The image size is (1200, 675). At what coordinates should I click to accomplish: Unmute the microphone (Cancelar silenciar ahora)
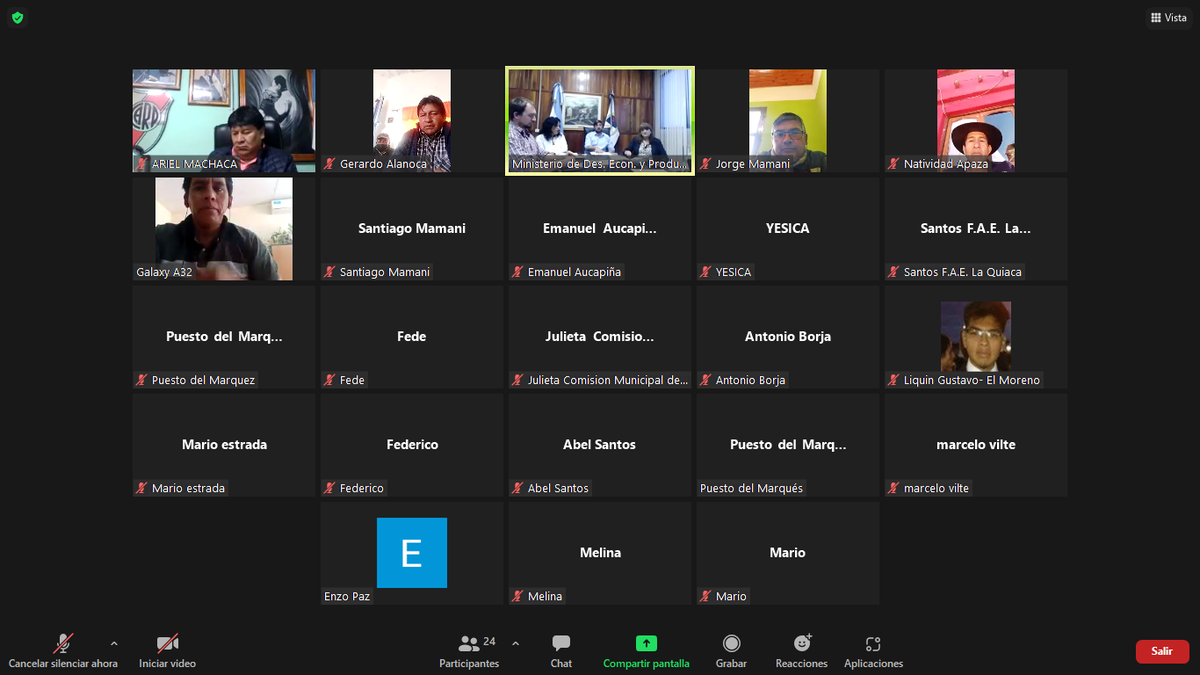(x=63, y=651)
